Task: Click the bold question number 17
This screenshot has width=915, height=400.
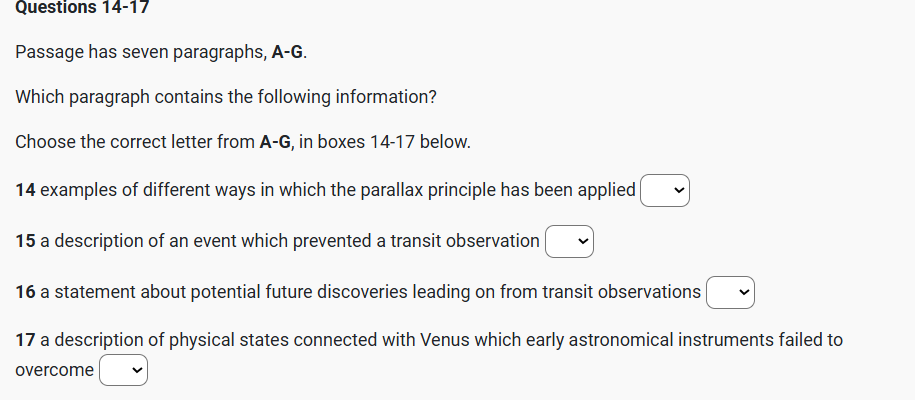Action: pos(26,340)
